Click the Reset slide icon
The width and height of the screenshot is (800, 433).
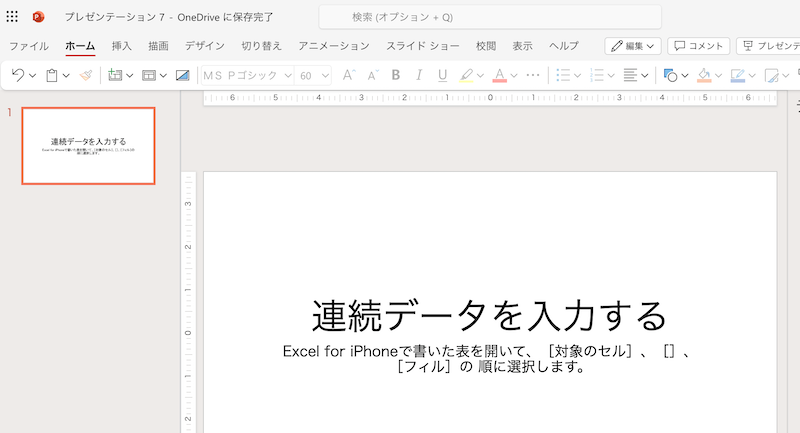coord(182,75)
